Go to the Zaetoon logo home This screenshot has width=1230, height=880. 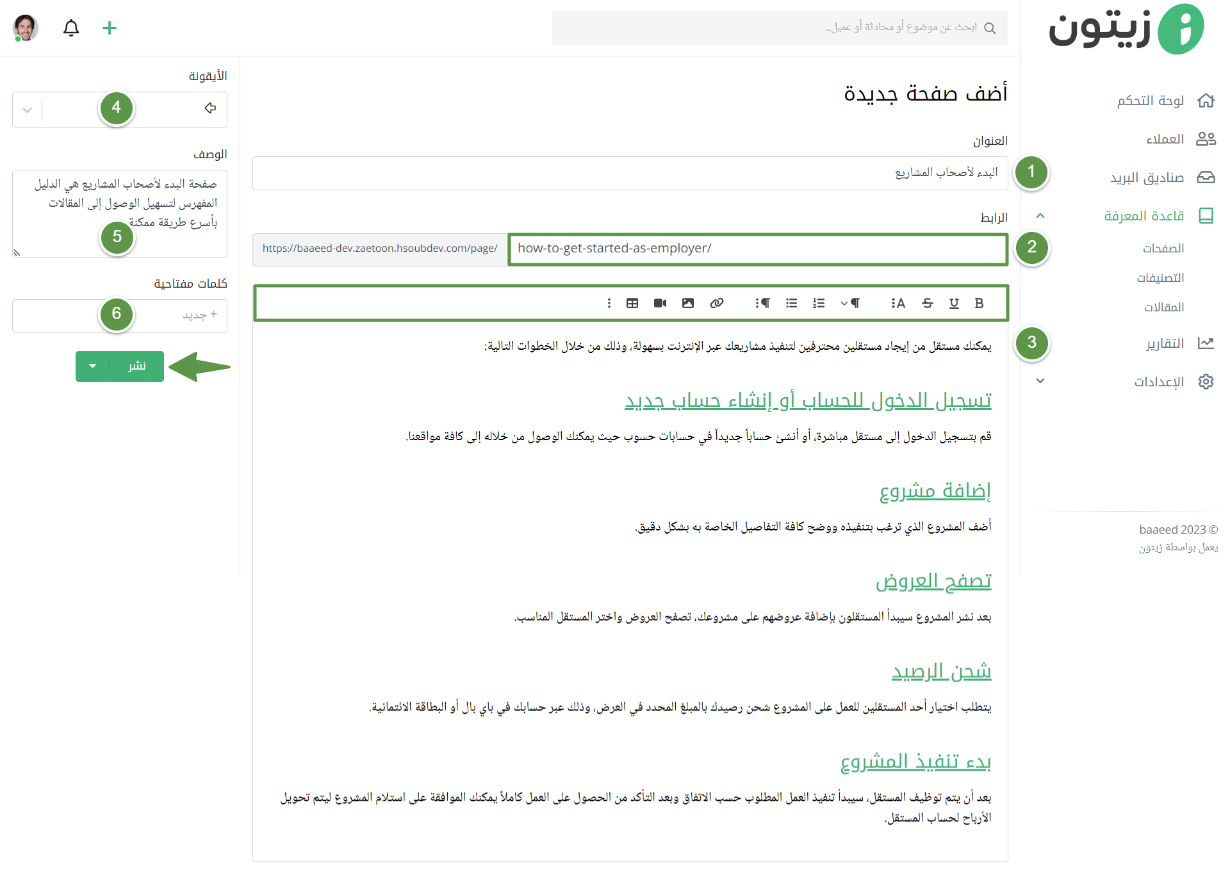(x=1126, y=28)
